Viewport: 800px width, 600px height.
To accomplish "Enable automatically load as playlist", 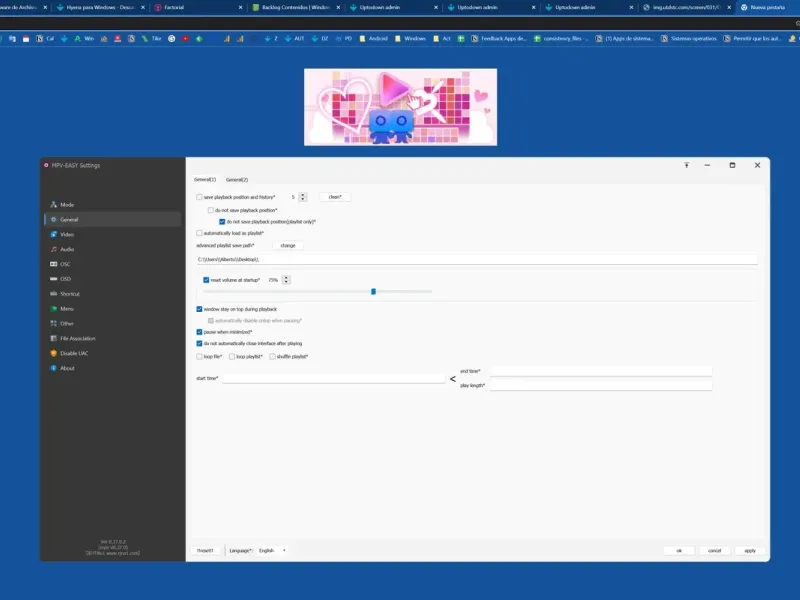I will click(199, 233).
